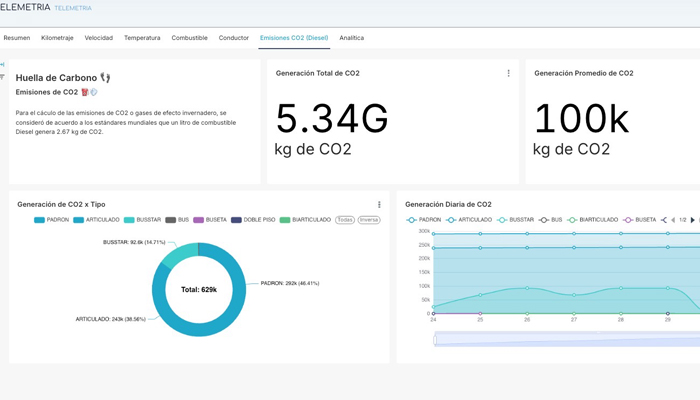Go to next legend page arrow
The image size is (700, 400).
692,220
